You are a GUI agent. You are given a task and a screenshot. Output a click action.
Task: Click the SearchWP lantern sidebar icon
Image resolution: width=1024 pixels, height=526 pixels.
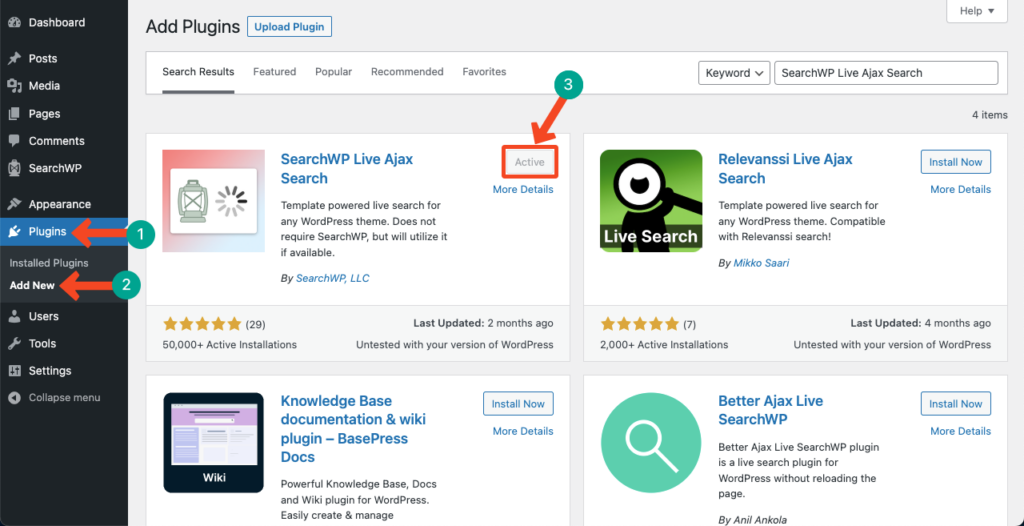(14, 168)
